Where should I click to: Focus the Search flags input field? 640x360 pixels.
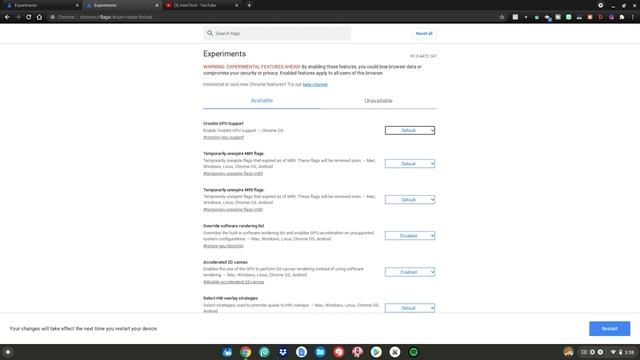(277, 33)
